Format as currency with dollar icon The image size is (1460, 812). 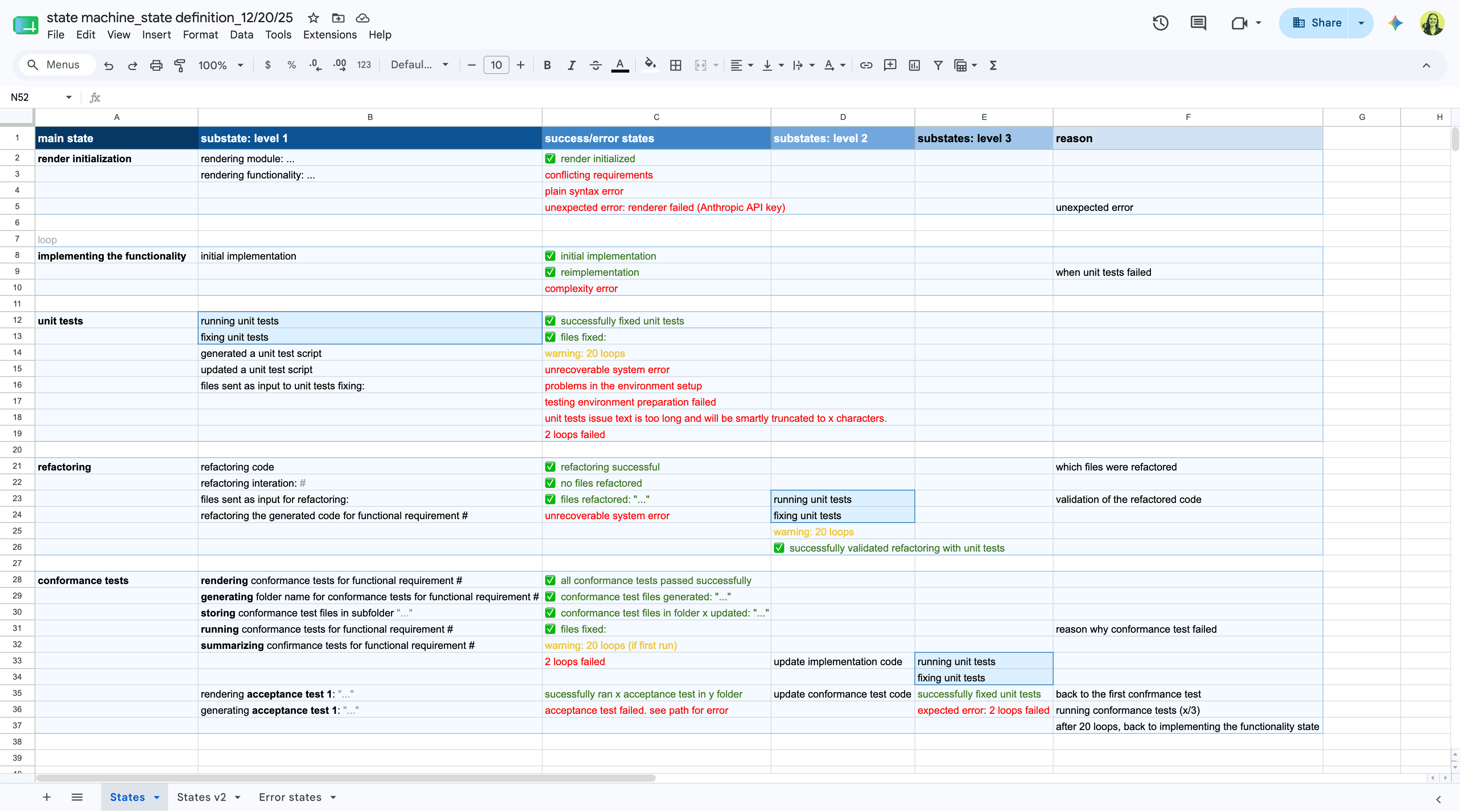[268, 65]
